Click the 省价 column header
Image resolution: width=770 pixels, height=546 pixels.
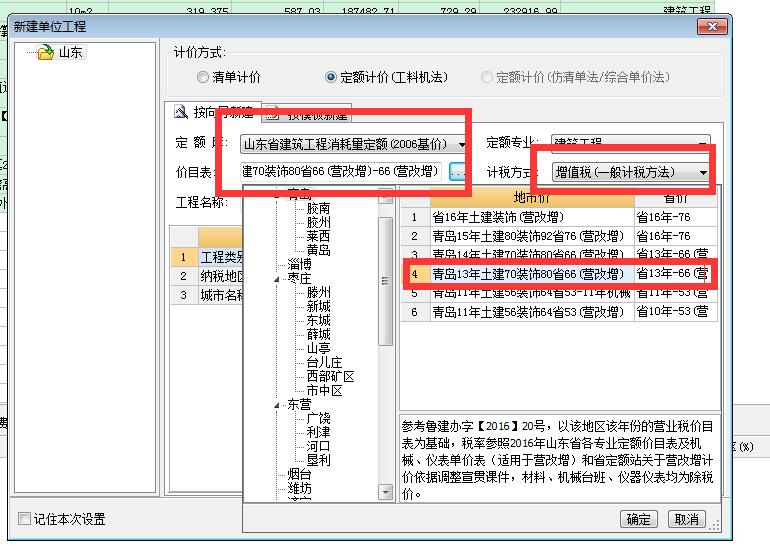tap(676, 197)
